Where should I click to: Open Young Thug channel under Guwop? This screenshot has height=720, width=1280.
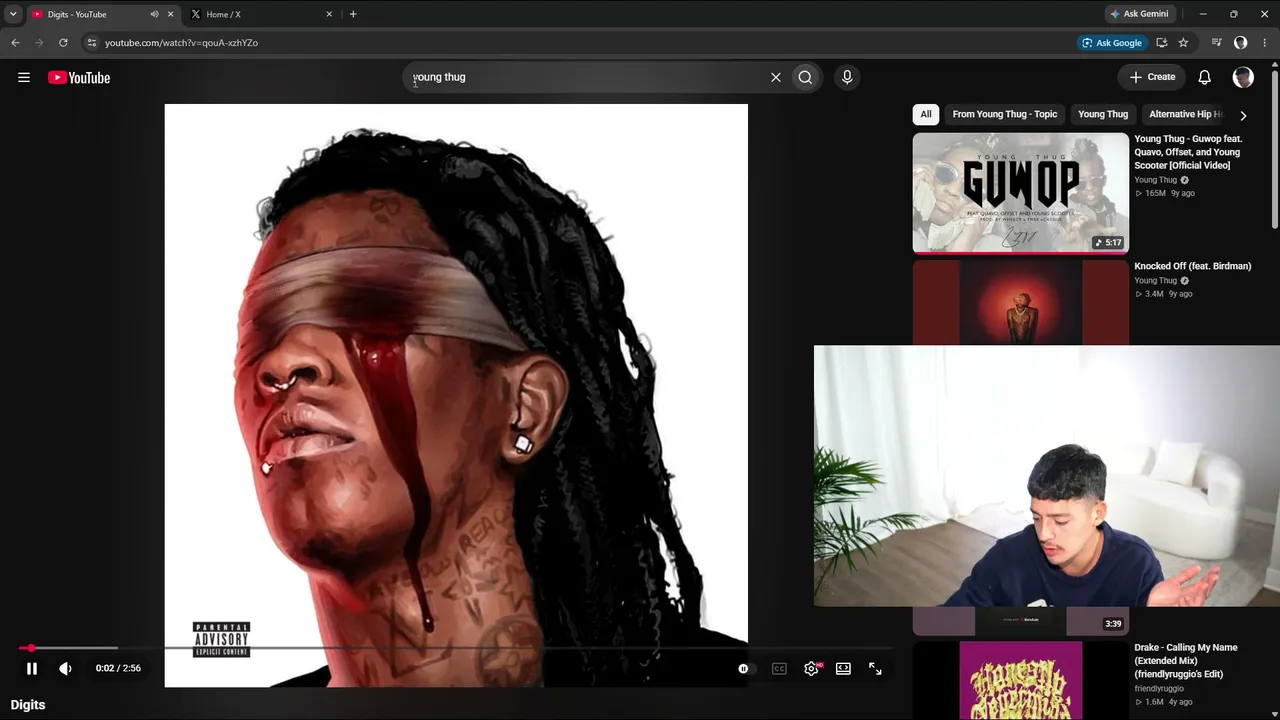coord(1155,180)
